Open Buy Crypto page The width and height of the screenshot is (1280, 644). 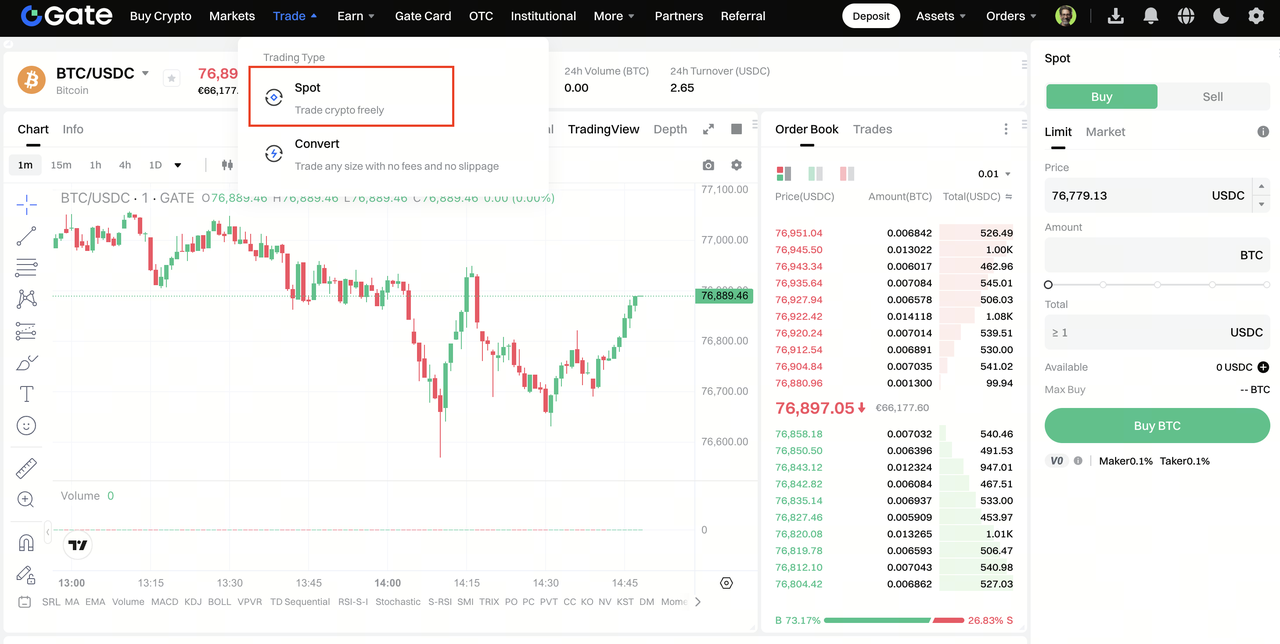[161, 16]
